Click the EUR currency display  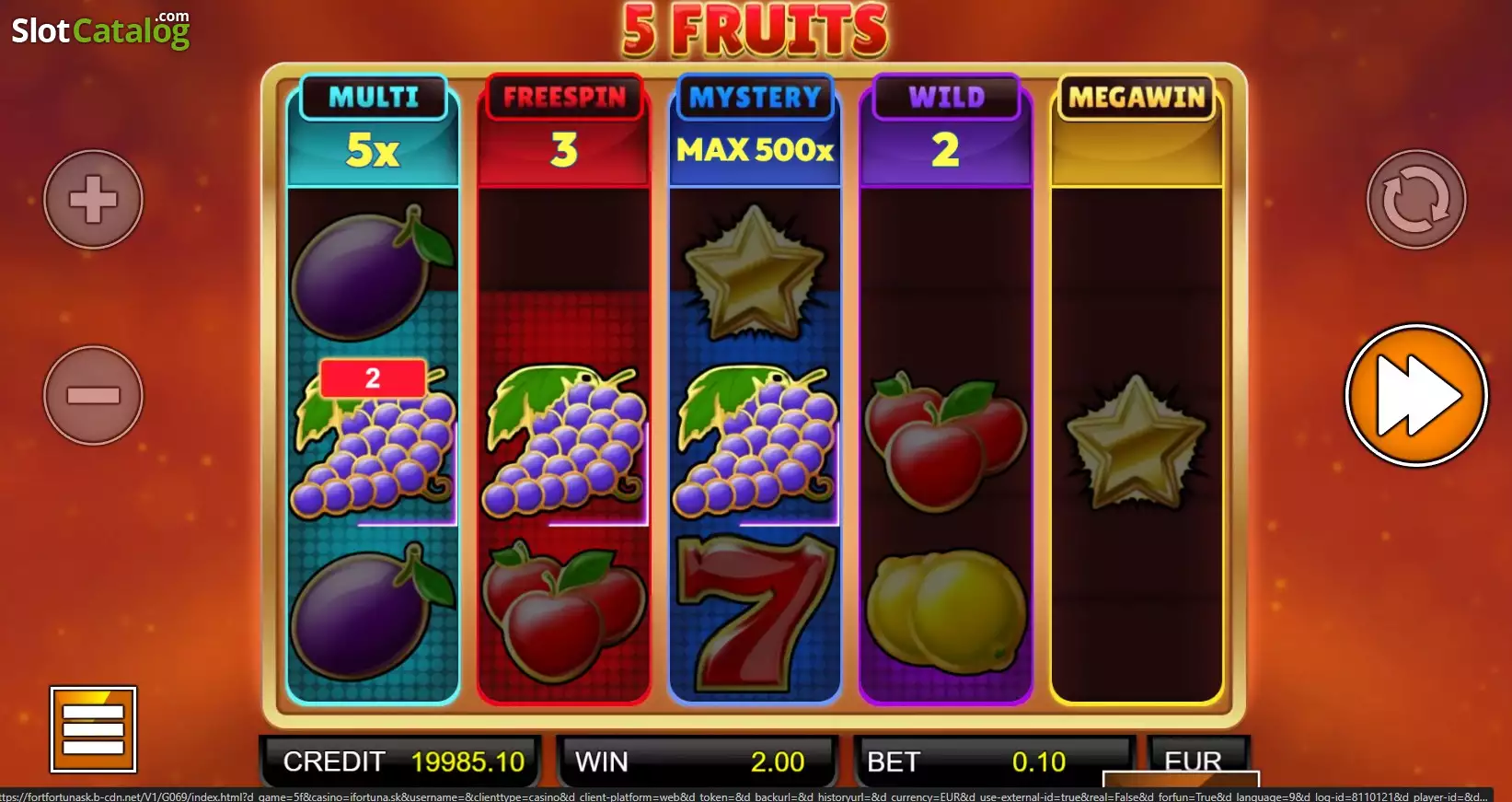pyautogui.click(x=1194, y=761)
